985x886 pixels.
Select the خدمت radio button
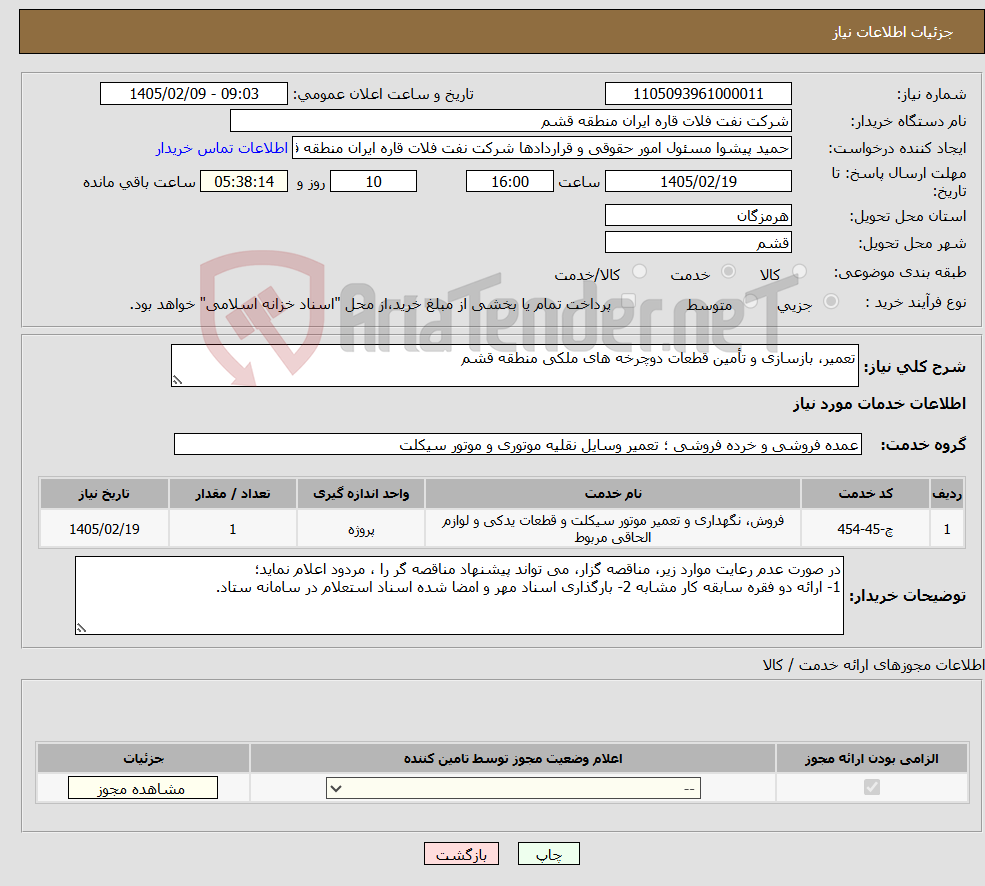tap(728, 271)
